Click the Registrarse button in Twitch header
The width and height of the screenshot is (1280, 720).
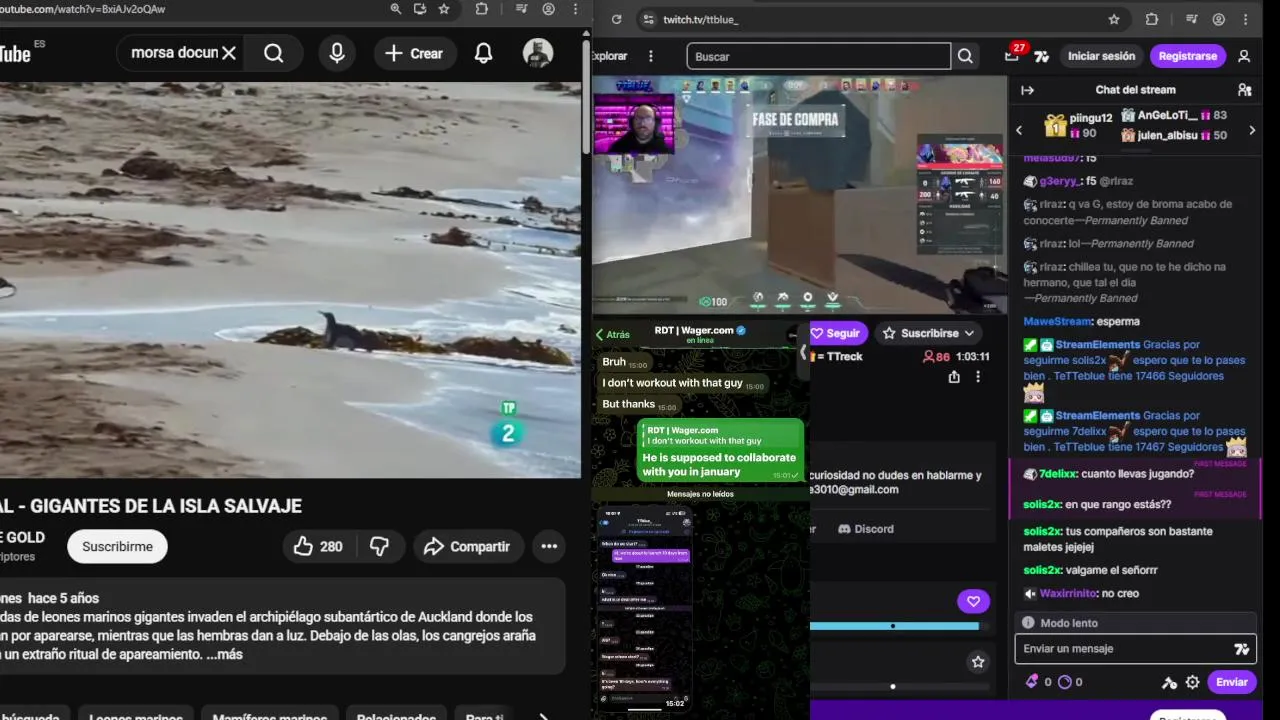tap(1187, 56)
